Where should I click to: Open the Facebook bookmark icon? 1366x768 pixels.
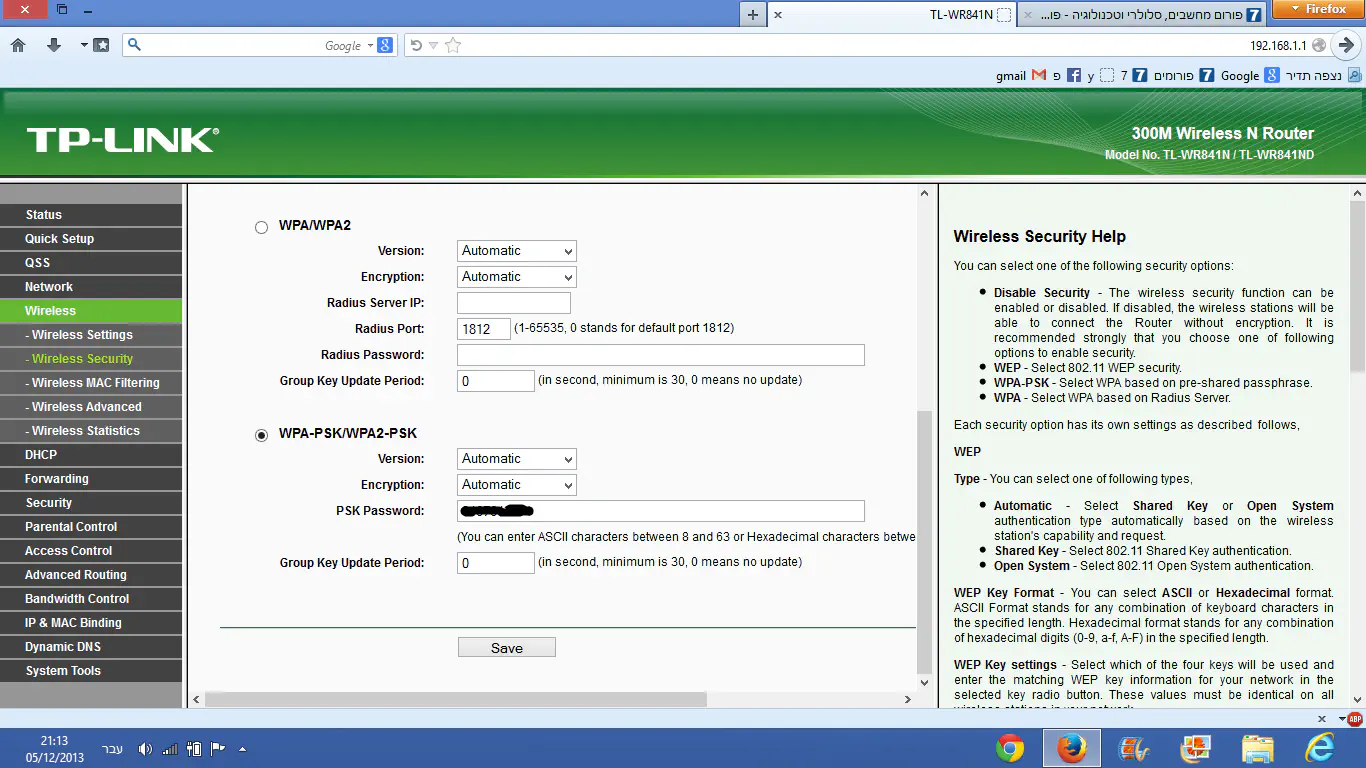(x=1074, y=75)
